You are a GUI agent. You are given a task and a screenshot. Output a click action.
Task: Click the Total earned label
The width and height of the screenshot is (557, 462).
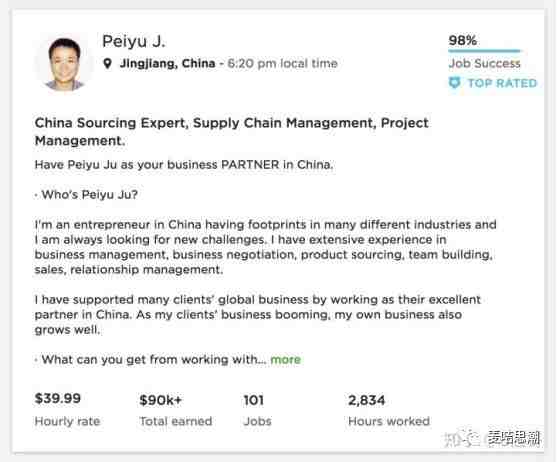[176, 421]
